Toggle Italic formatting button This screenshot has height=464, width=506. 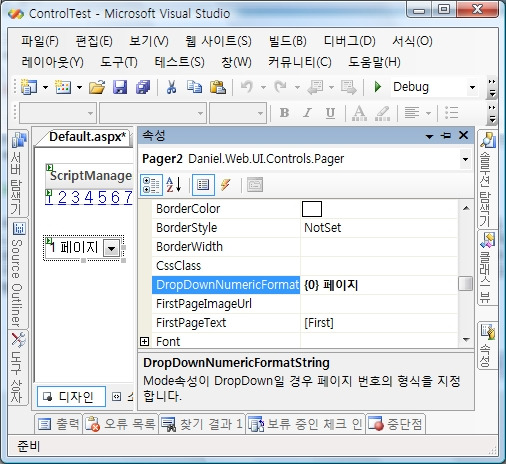(307, 113)
